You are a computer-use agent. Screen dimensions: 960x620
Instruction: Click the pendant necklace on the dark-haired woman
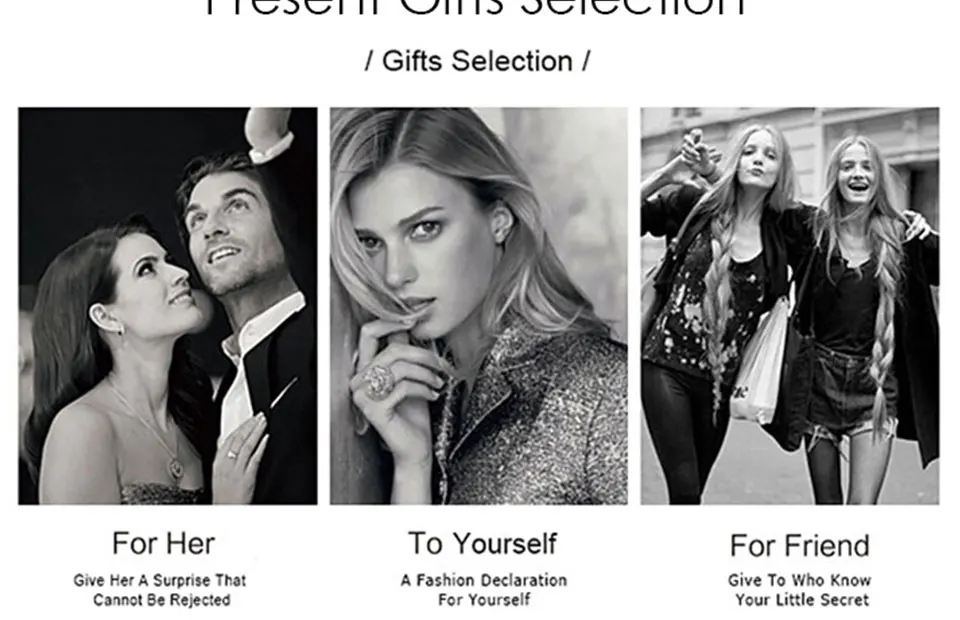pos(176,468)
